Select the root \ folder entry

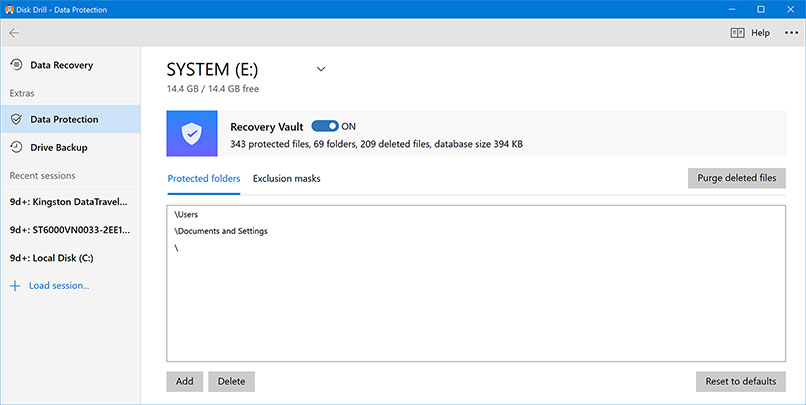176,248
